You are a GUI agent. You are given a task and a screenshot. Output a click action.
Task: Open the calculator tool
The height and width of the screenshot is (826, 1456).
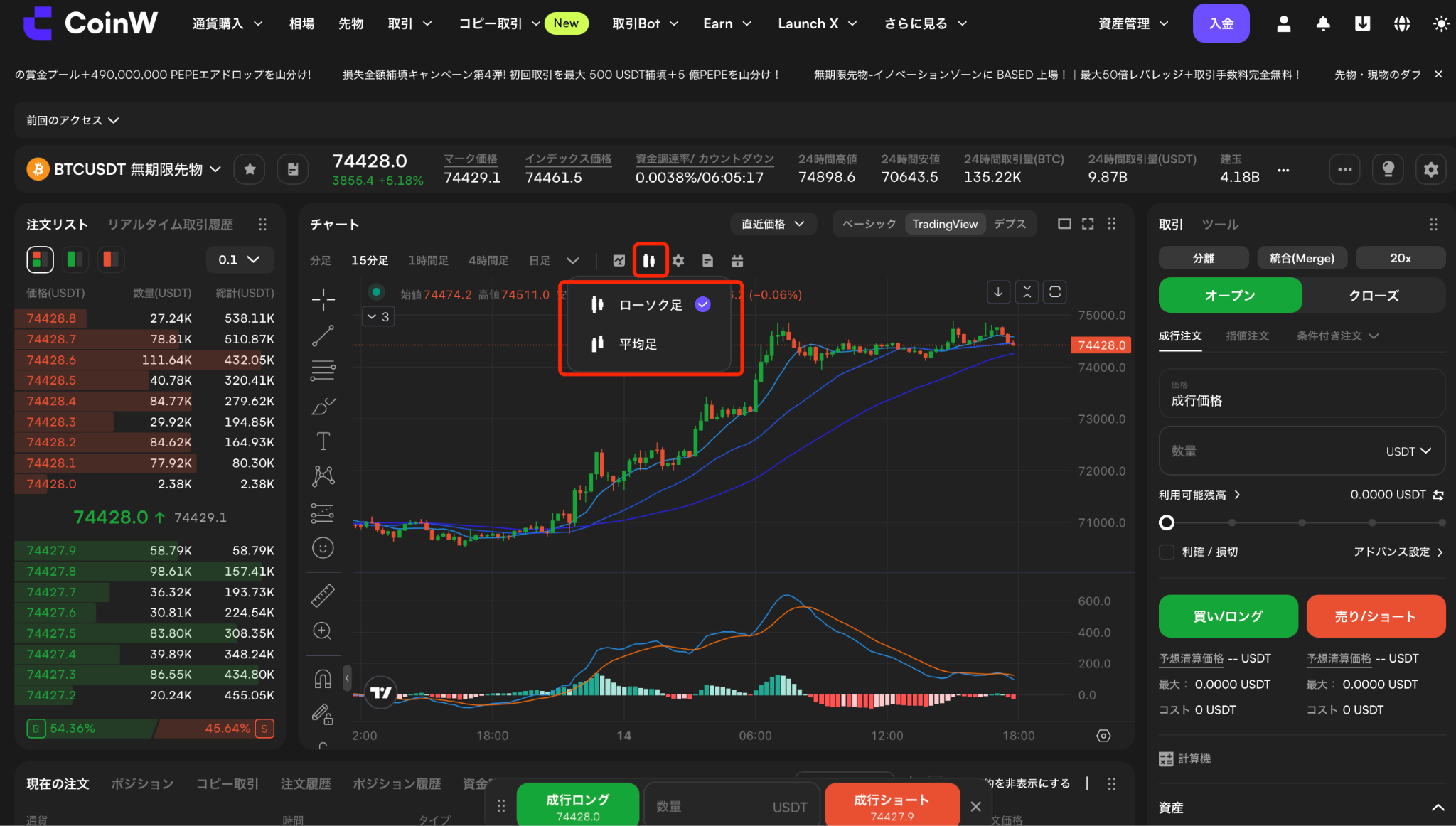click(1185, 759)
